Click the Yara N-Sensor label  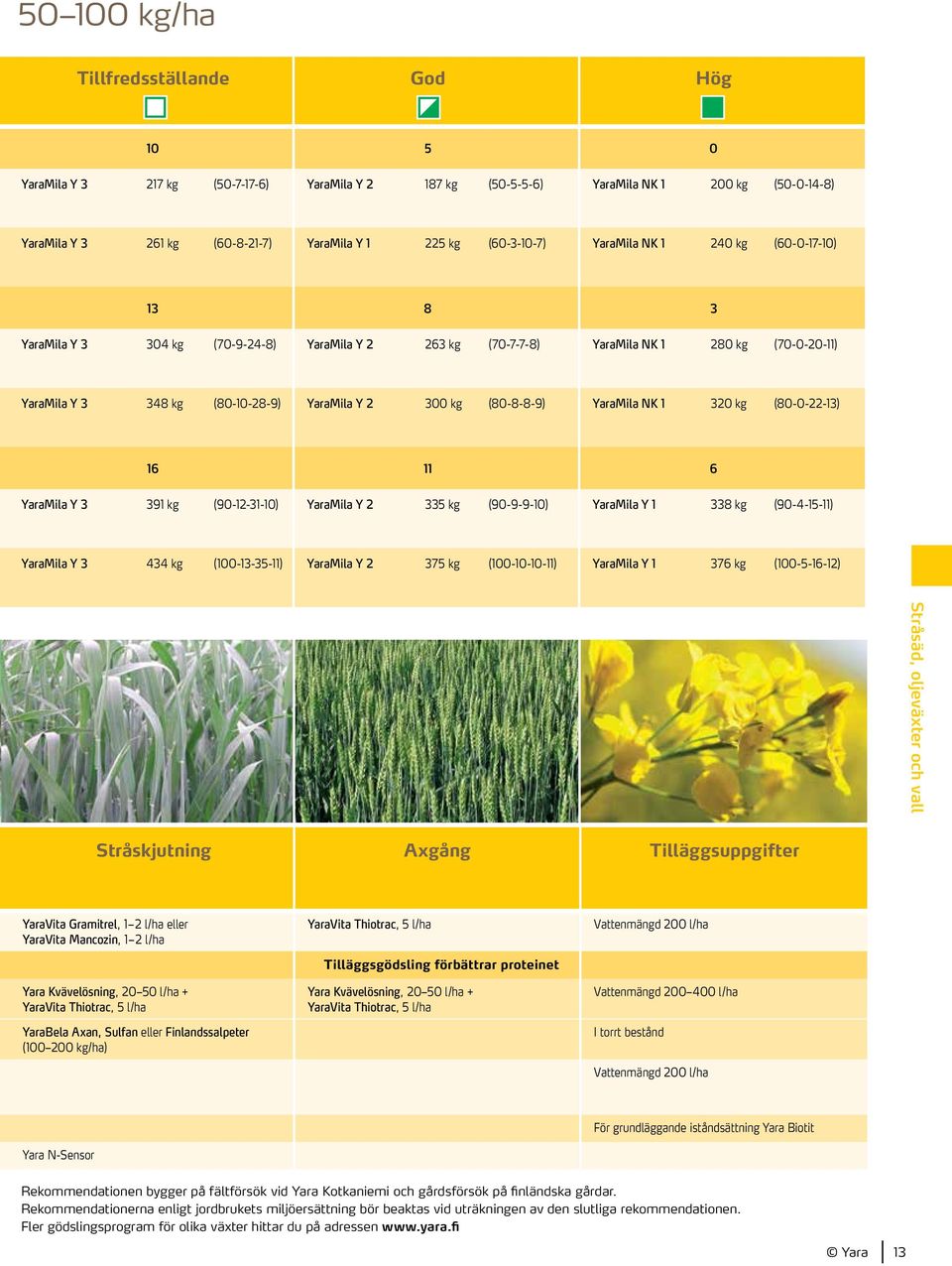59,1155
